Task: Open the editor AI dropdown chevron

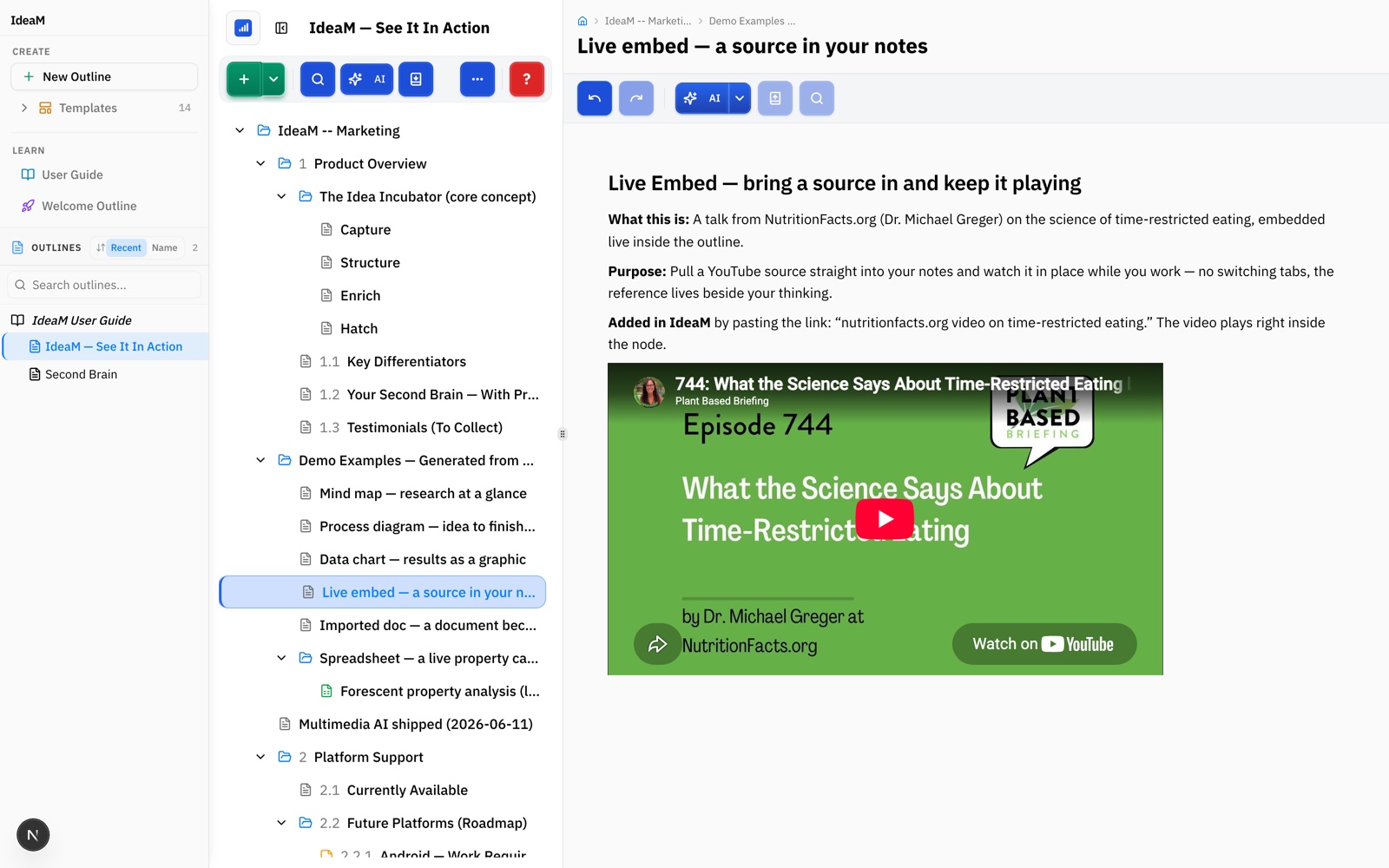Action: coord(740,98)
